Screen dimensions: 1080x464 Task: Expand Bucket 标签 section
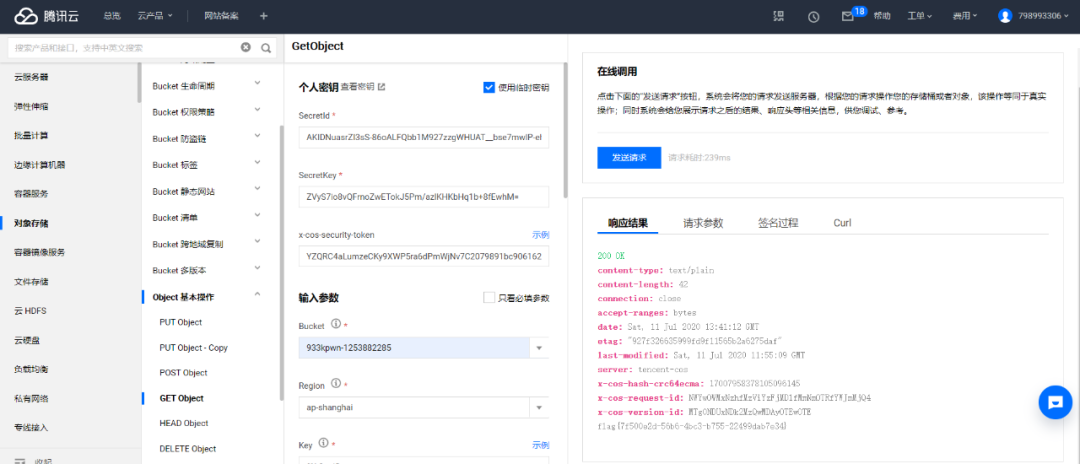coord(258,162)
